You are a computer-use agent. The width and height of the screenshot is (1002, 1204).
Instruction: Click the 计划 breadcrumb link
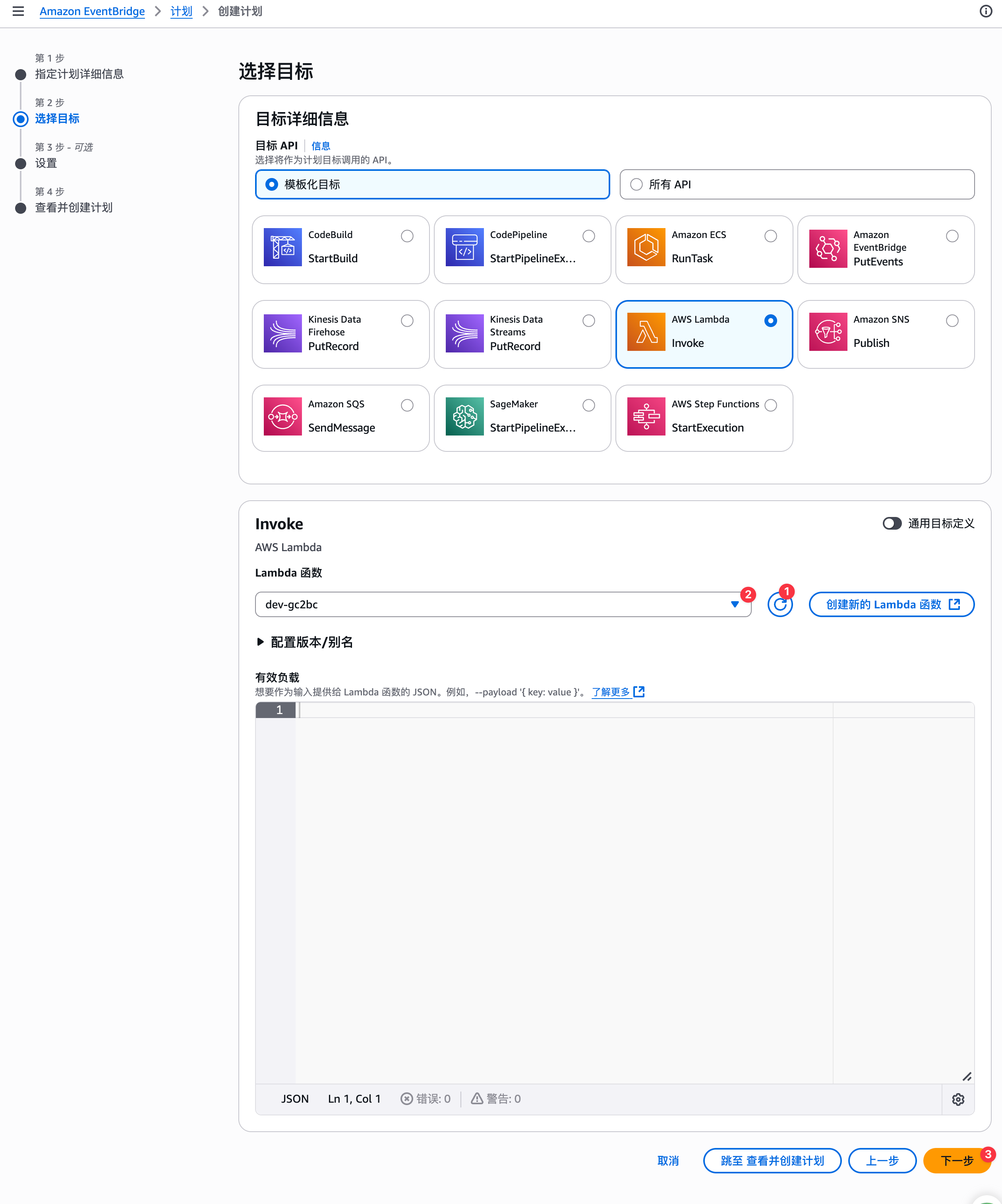(x=181, y=12)
